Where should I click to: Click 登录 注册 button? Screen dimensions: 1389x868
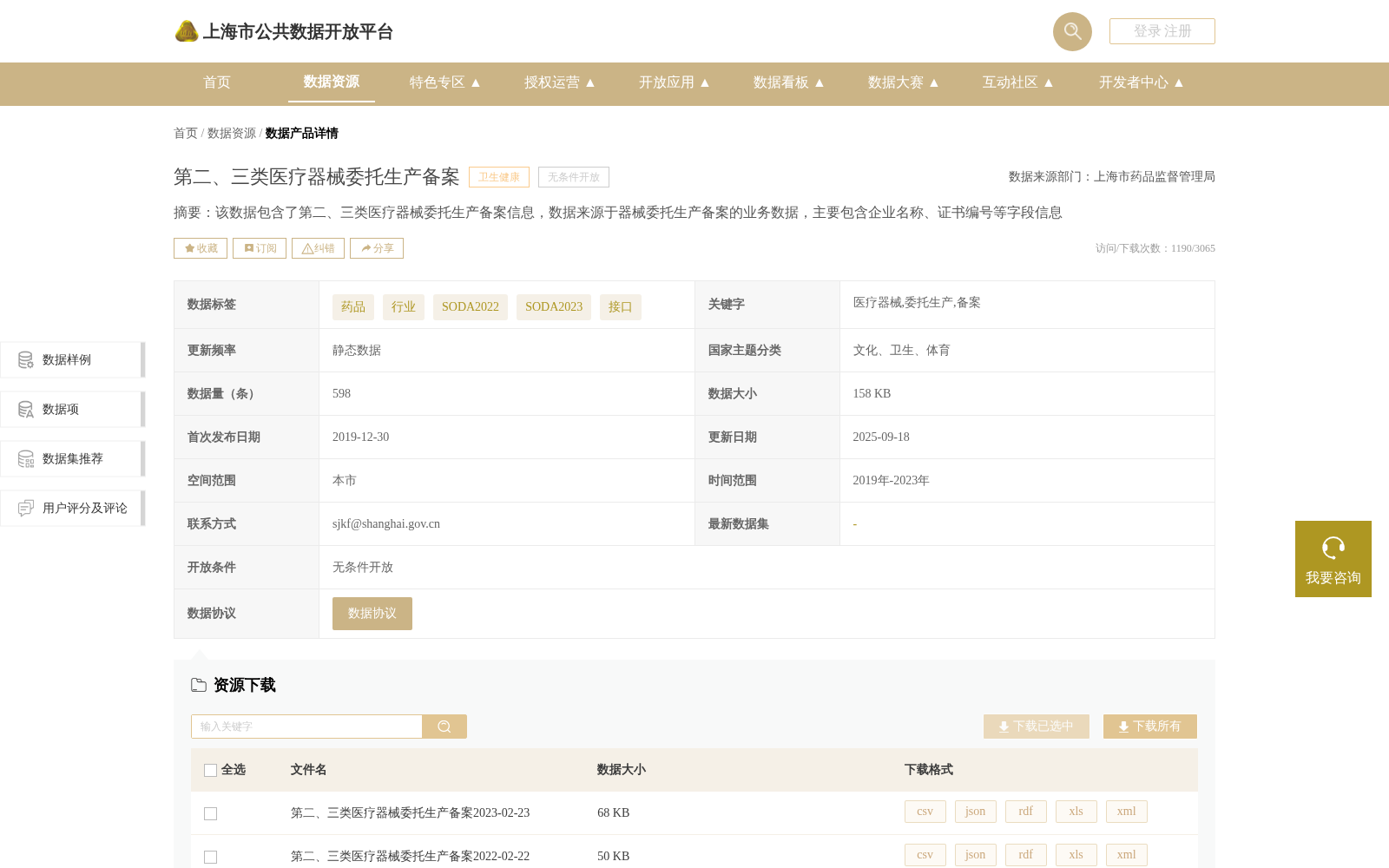coord(1162,31)
